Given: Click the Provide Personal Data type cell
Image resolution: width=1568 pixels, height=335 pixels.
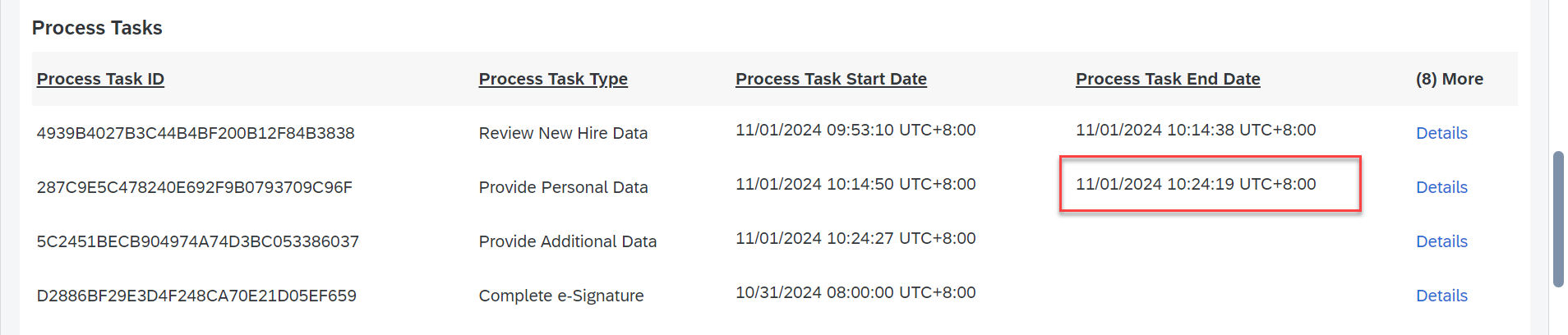Looking at the screenshot, I should coord(563,187).
